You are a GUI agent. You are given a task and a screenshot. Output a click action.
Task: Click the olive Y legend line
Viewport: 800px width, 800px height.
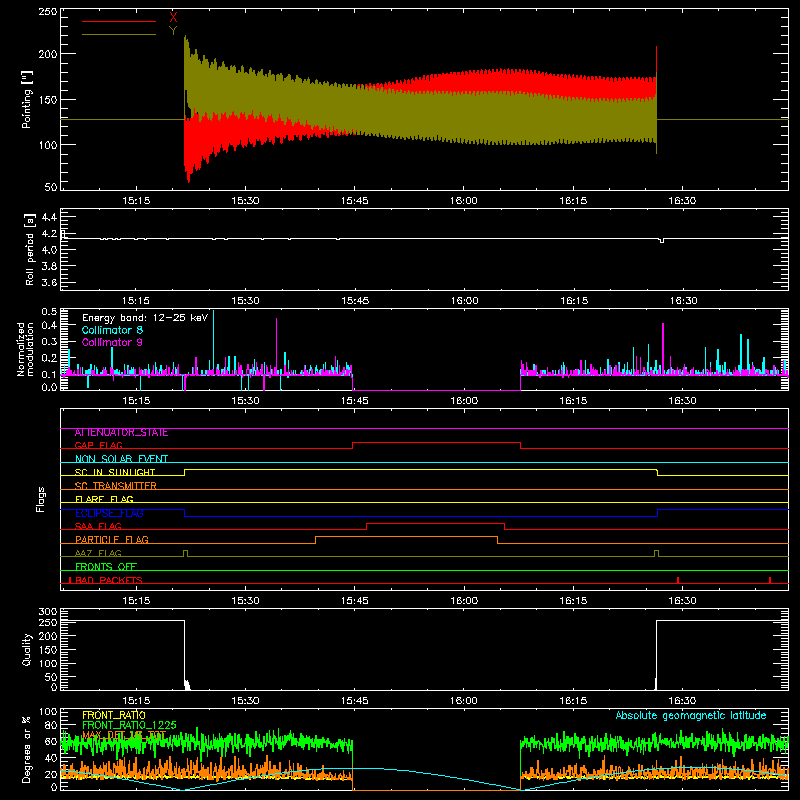point(119,35)
